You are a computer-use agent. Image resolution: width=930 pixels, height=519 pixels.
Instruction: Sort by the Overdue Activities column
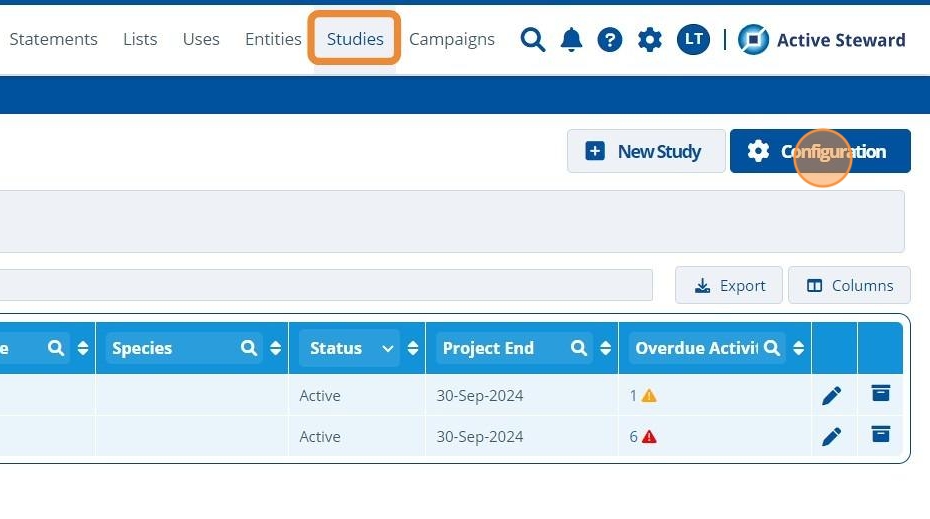pyautogui.click(x=798, y=348)
